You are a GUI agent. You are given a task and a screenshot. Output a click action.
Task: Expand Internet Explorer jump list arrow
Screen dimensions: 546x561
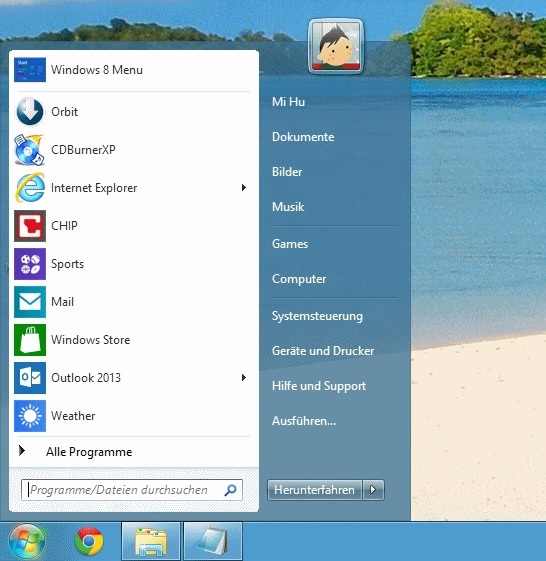(x=244, y=188)
